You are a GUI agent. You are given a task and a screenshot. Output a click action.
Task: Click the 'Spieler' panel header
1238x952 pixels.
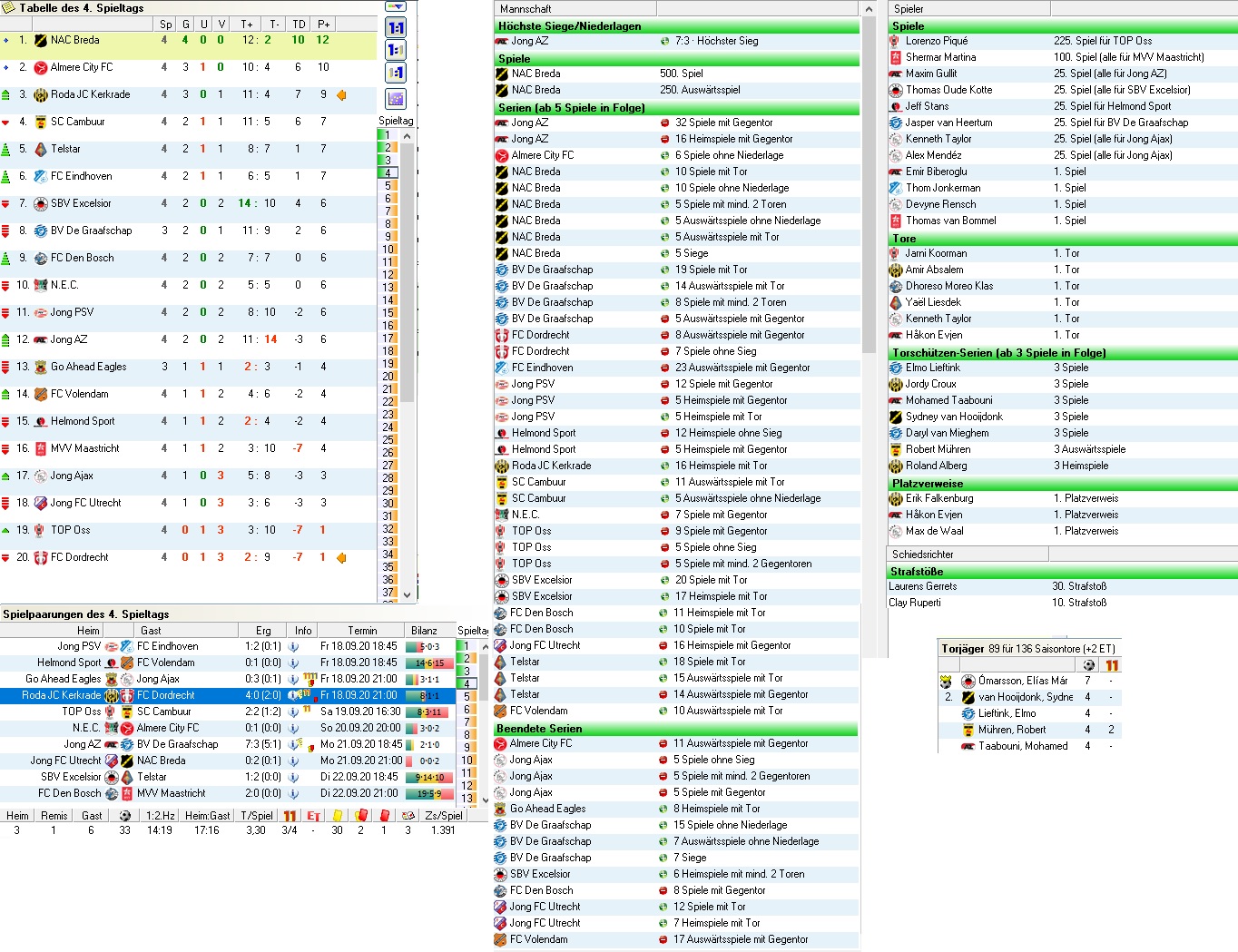point(968,9)
